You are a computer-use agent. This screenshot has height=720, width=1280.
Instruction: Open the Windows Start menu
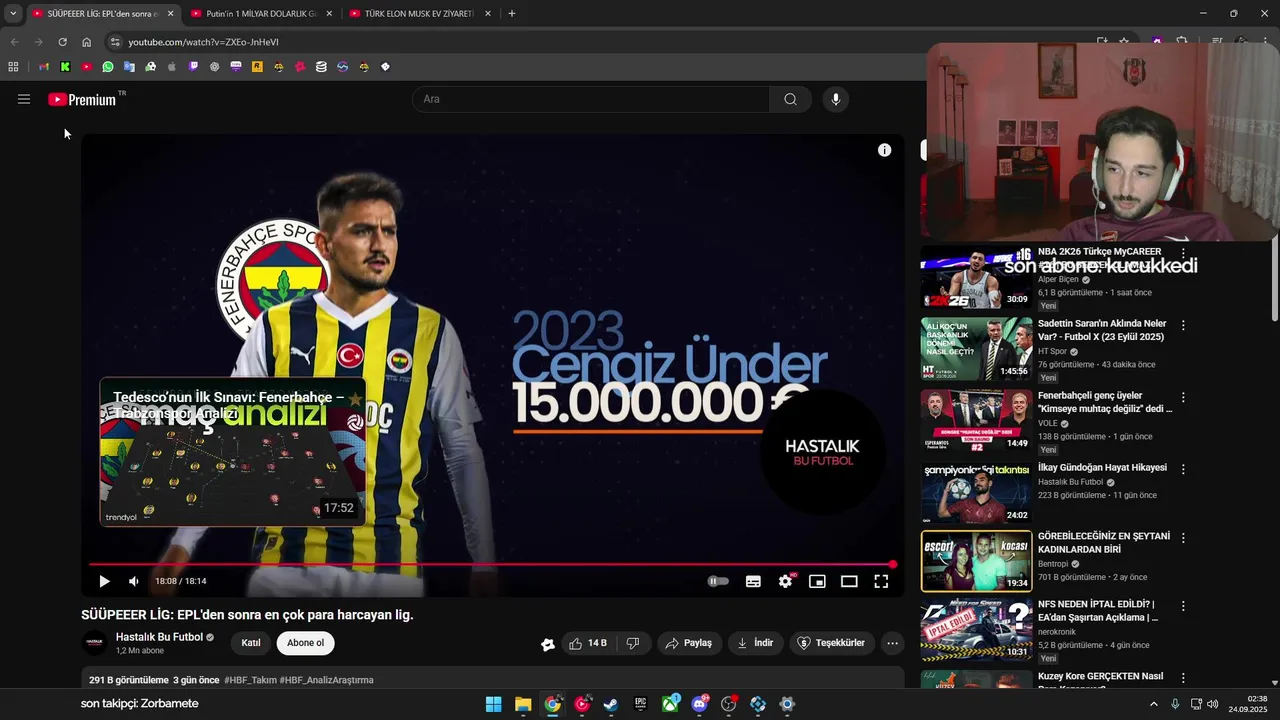[493, 704]
